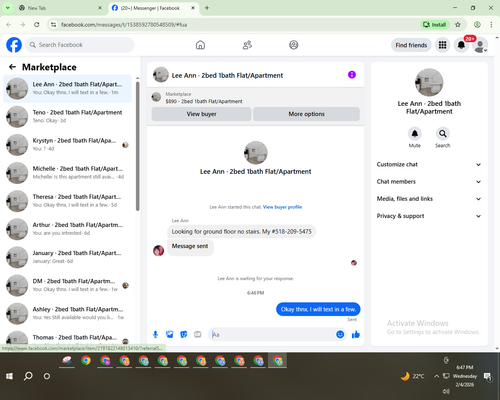
Task: Attach a photo file icon
Action: point(170,334)
